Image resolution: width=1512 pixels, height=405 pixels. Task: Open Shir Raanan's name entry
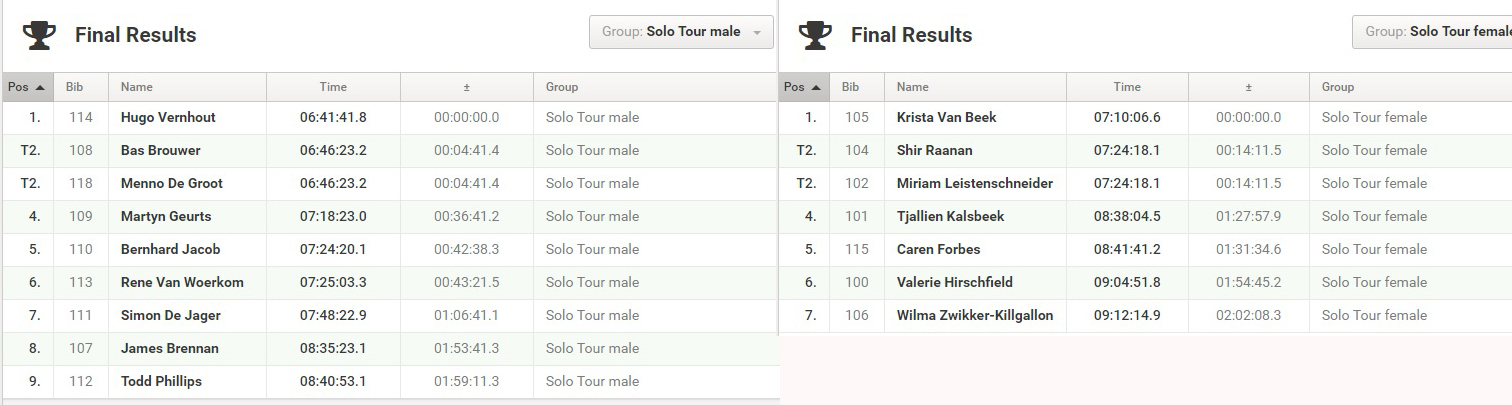(934, 150)
